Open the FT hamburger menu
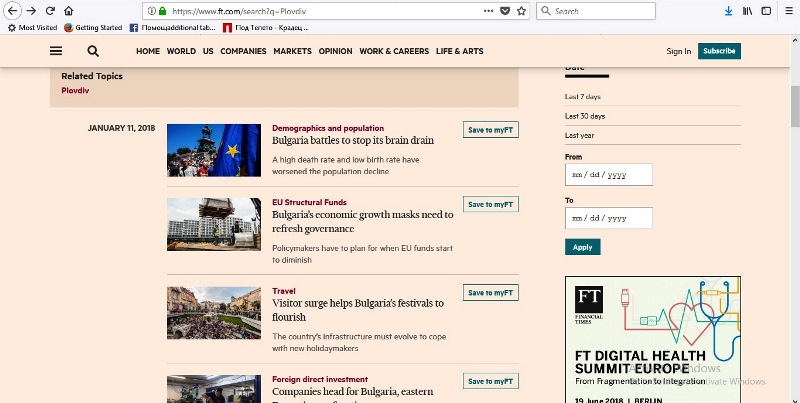 [x=56, y=51]
